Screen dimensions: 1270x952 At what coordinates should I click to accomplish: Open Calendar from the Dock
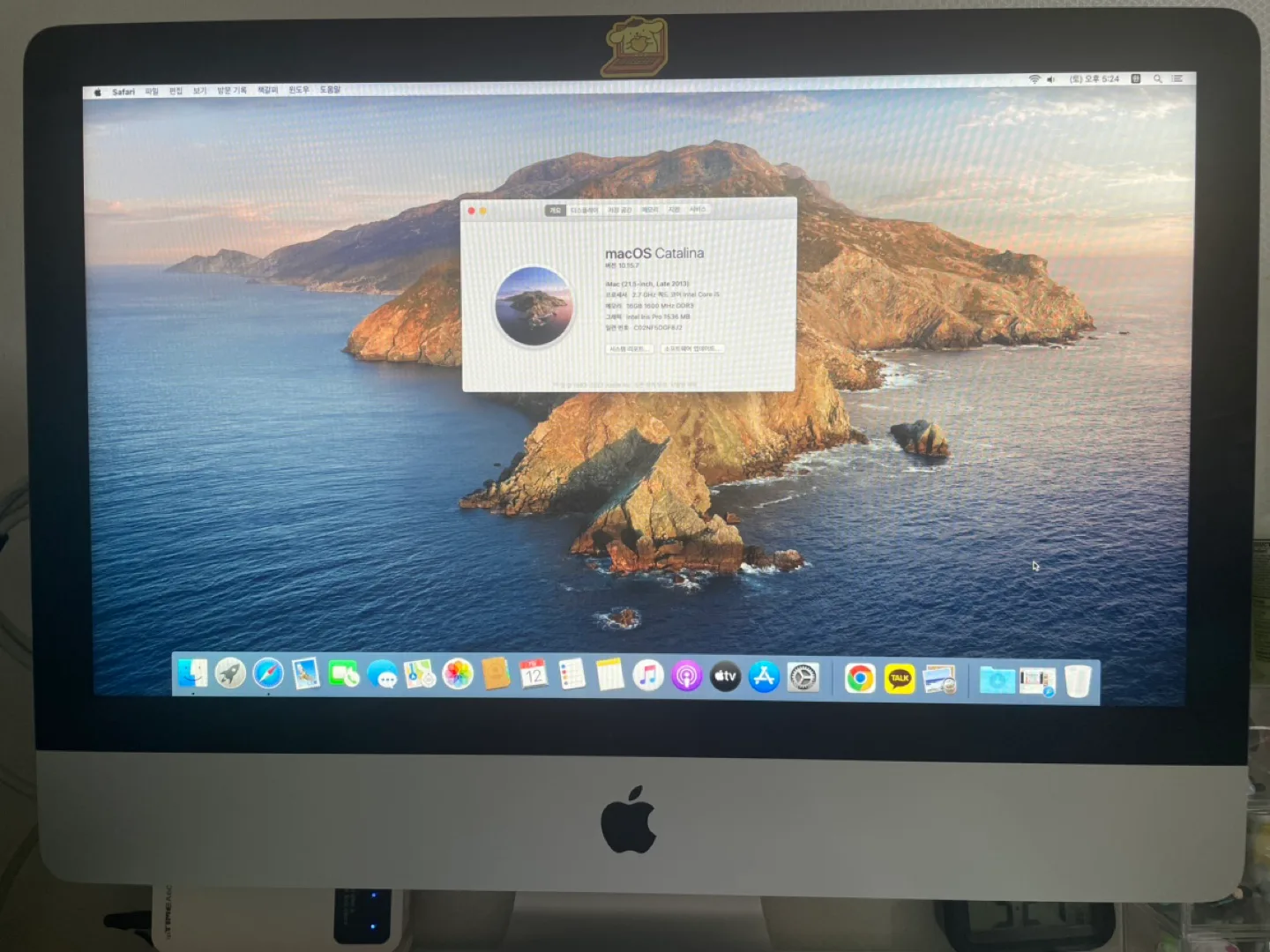click(534, 675)
